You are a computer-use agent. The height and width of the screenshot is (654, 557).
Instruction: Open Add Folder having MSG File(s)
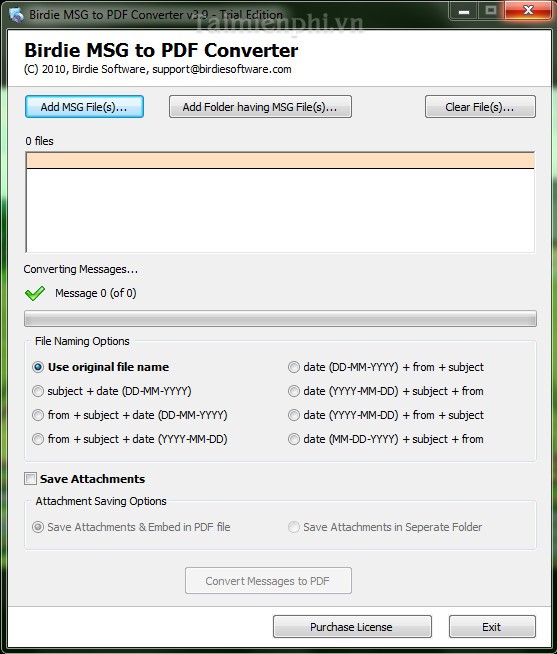[x=260, y=107]
